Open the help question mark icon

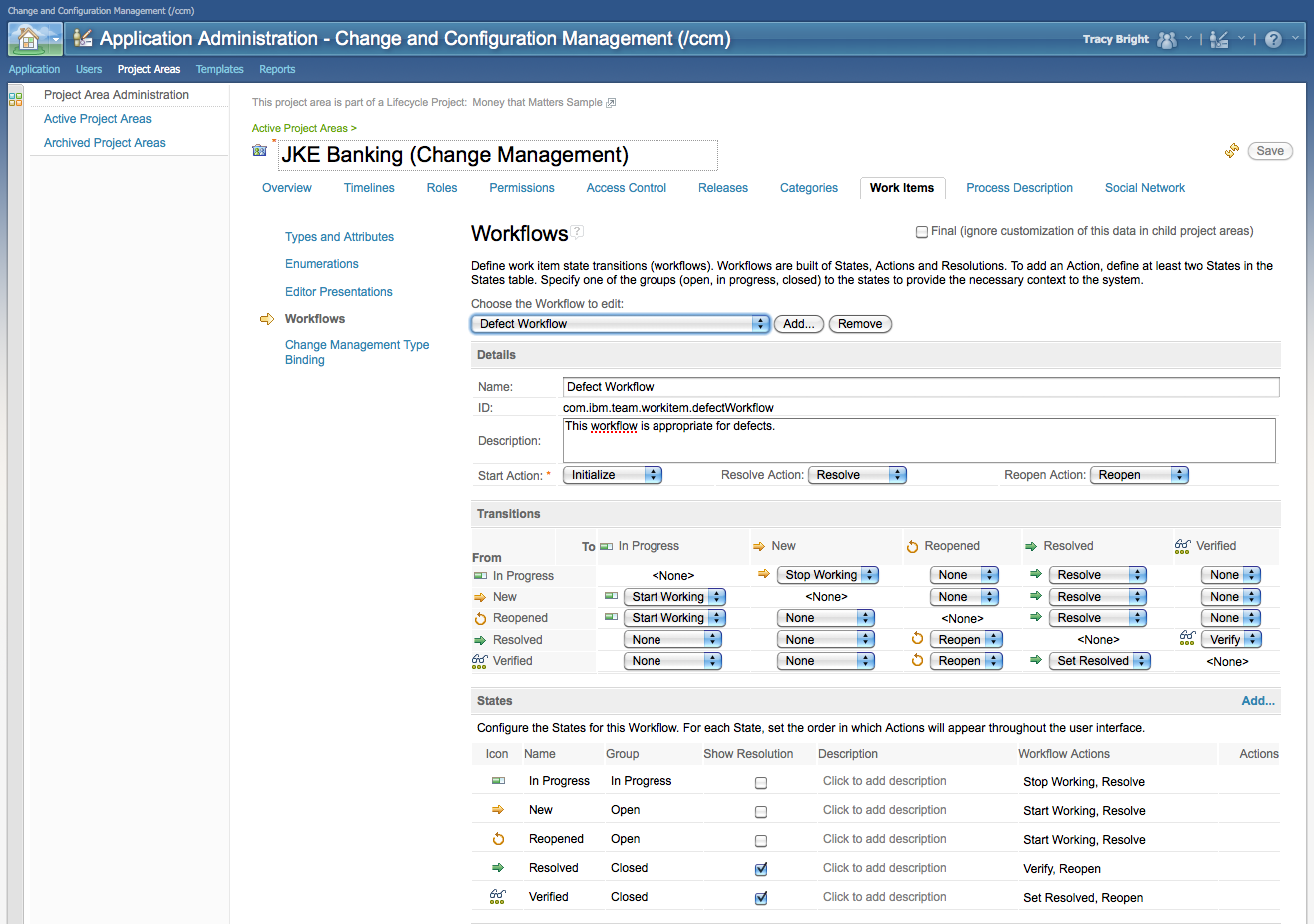[x=1273, y=40]
